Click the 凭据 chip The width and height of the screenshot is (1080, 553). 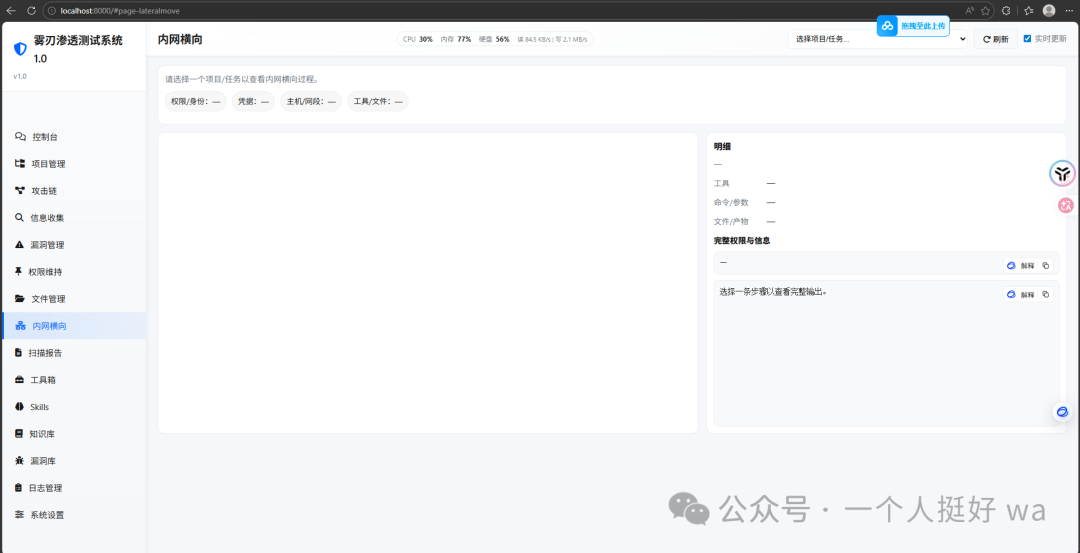tap(253, 101)
